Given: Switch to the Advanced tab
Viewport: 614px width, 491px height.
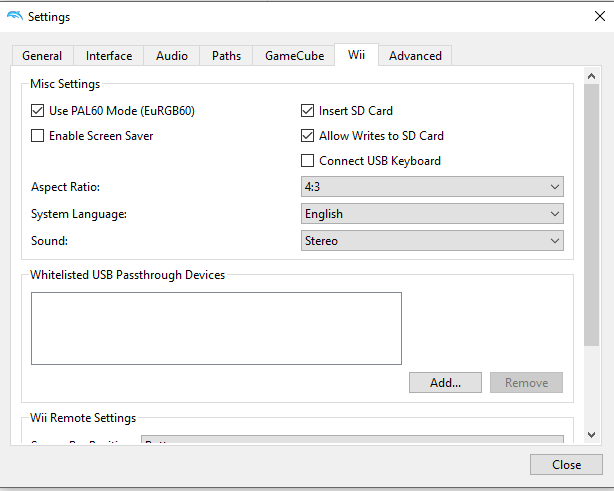Looking at the screenshot, I should [x=415, y=56].
